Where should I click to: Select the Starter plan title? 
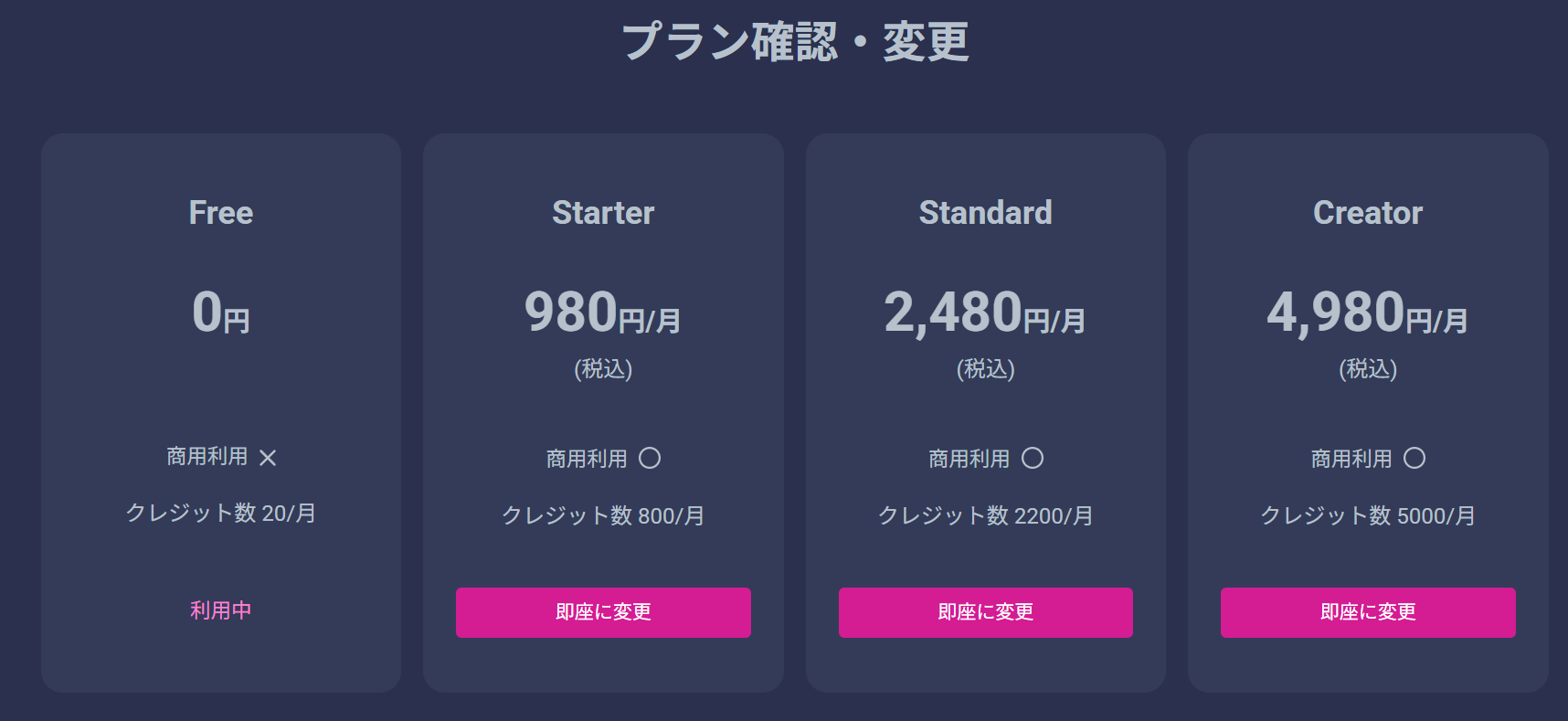point(603,213)
